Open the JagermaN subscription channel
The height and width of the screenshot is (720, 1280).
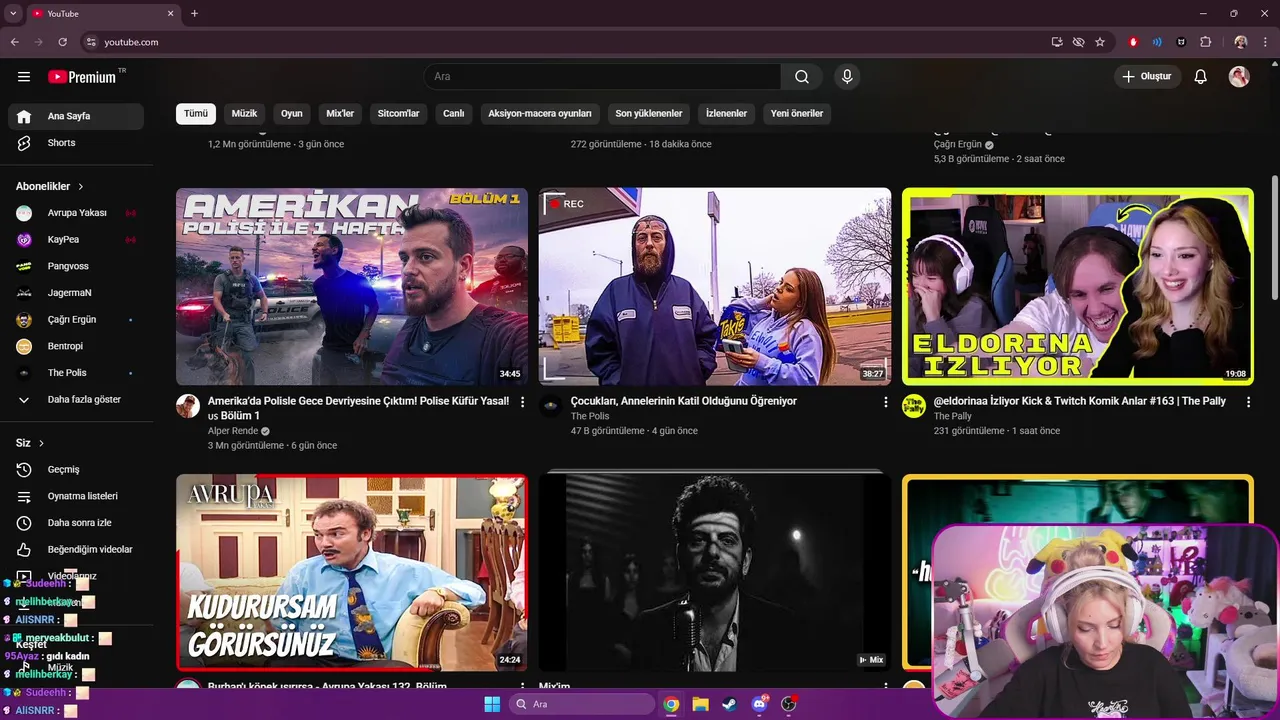76,293
